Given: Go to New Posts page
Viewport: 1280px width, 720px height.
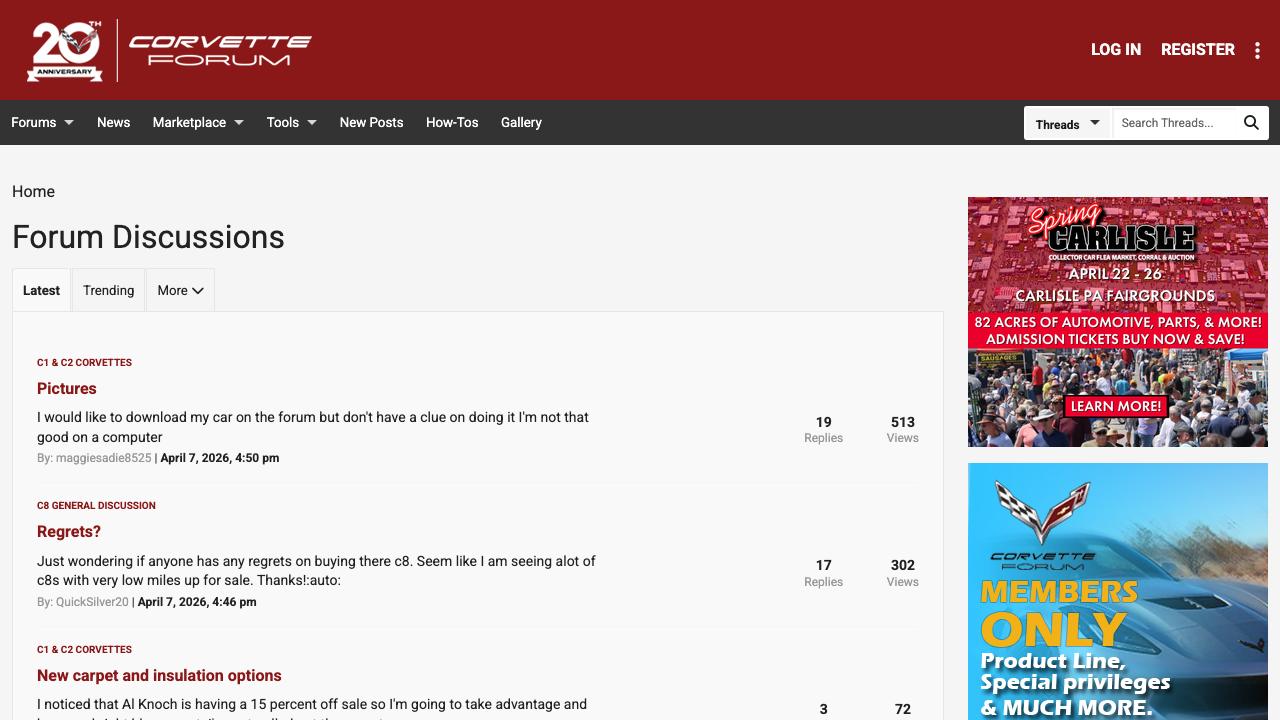Looking at the screenshot, I should (371, 122).
